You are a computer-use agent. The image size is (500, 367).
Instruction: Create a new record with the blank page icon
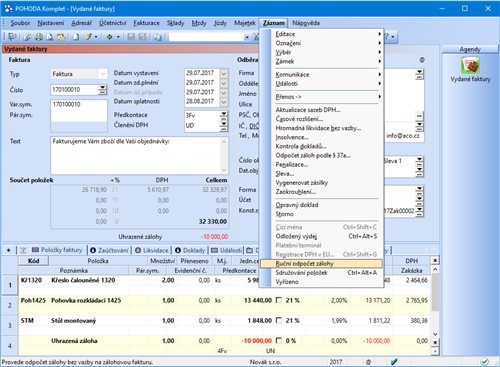(x=76, y=37)
